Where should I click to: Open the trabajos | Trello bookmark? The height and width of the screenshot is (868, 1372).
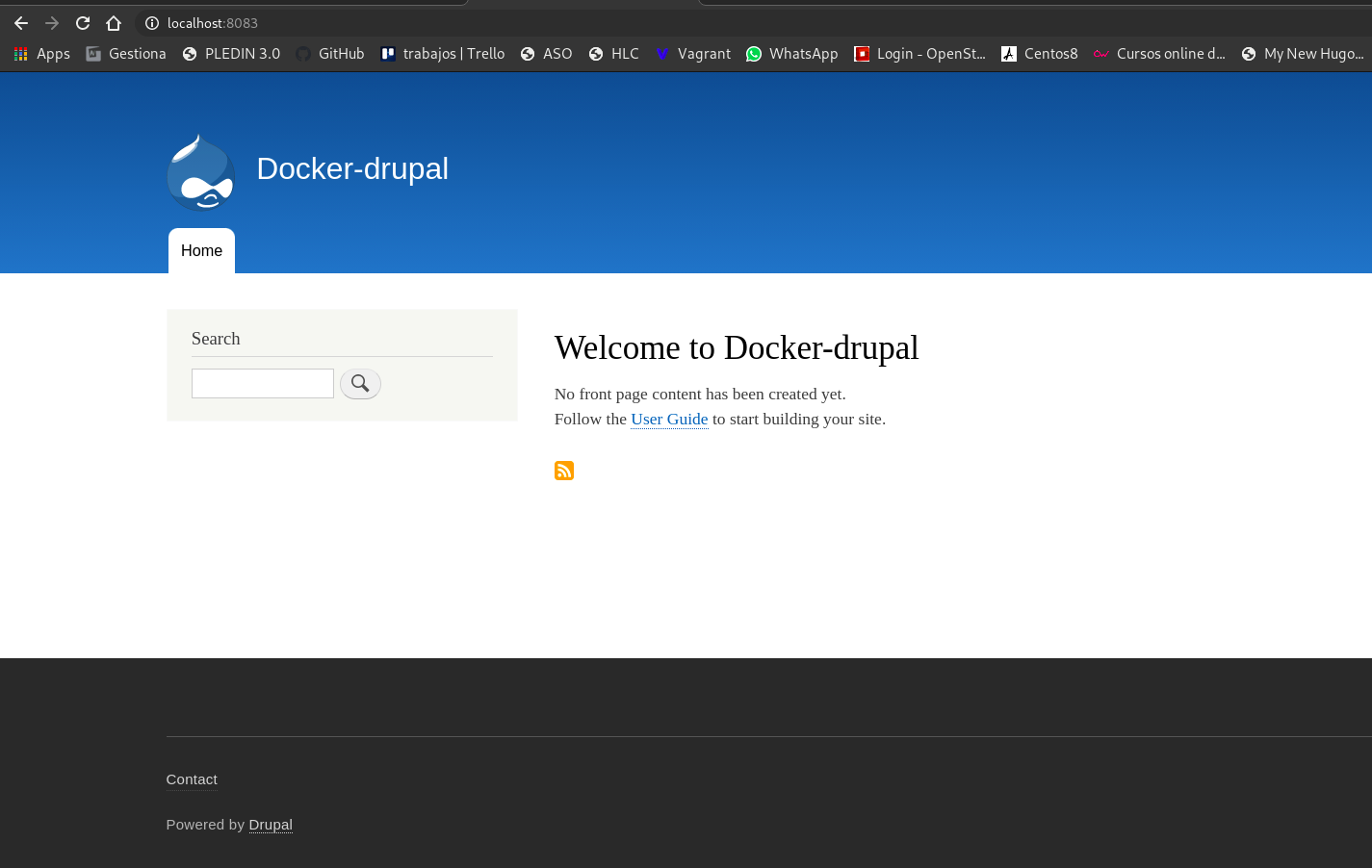[x=442, y=54]
